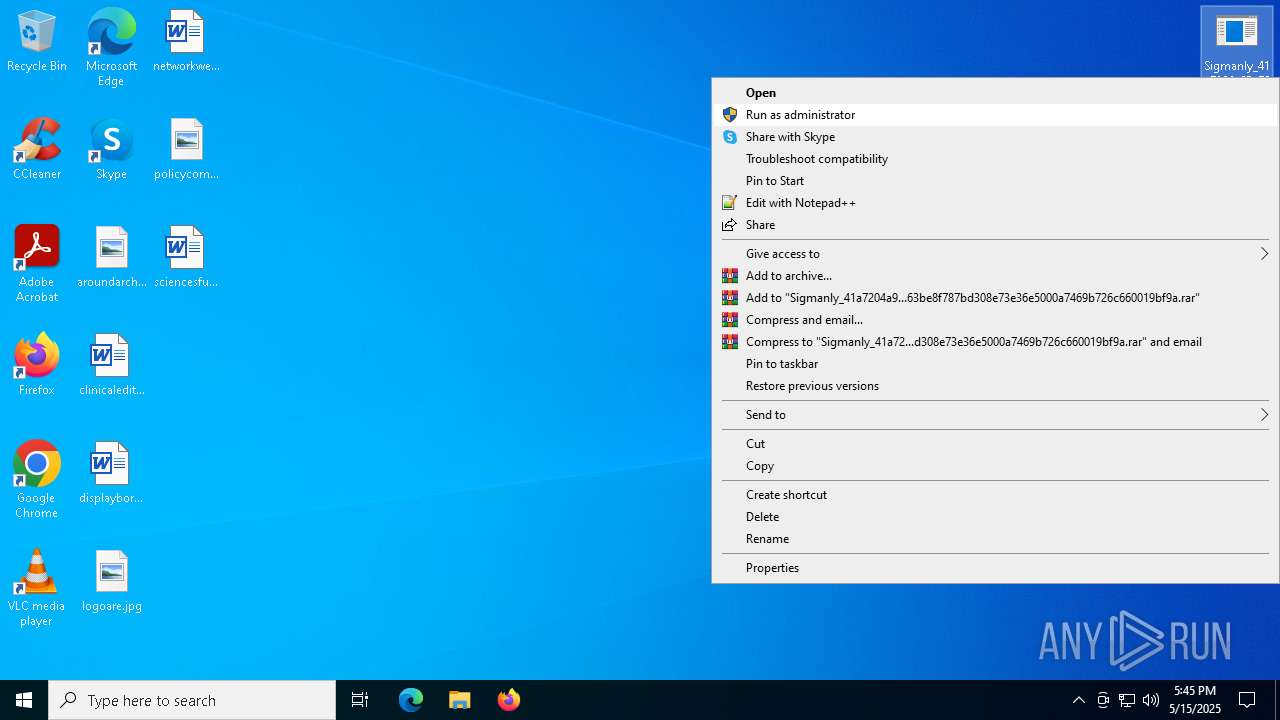Select the VLC media player shortcut

pyautogui.click(x=37, y=588)
